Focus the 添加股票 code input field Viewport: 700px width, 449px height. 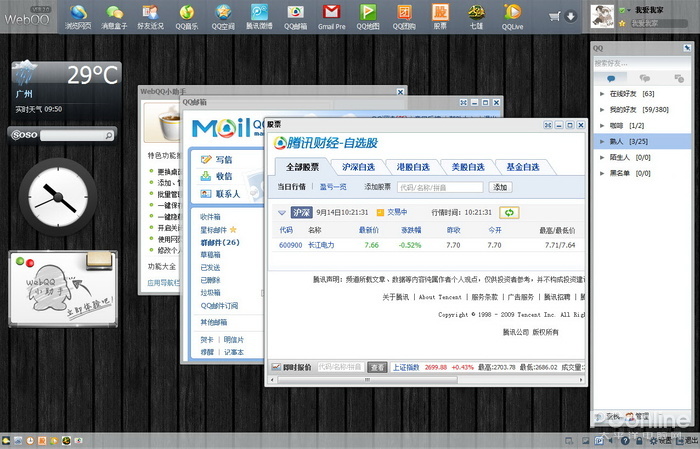coord(440,187)
